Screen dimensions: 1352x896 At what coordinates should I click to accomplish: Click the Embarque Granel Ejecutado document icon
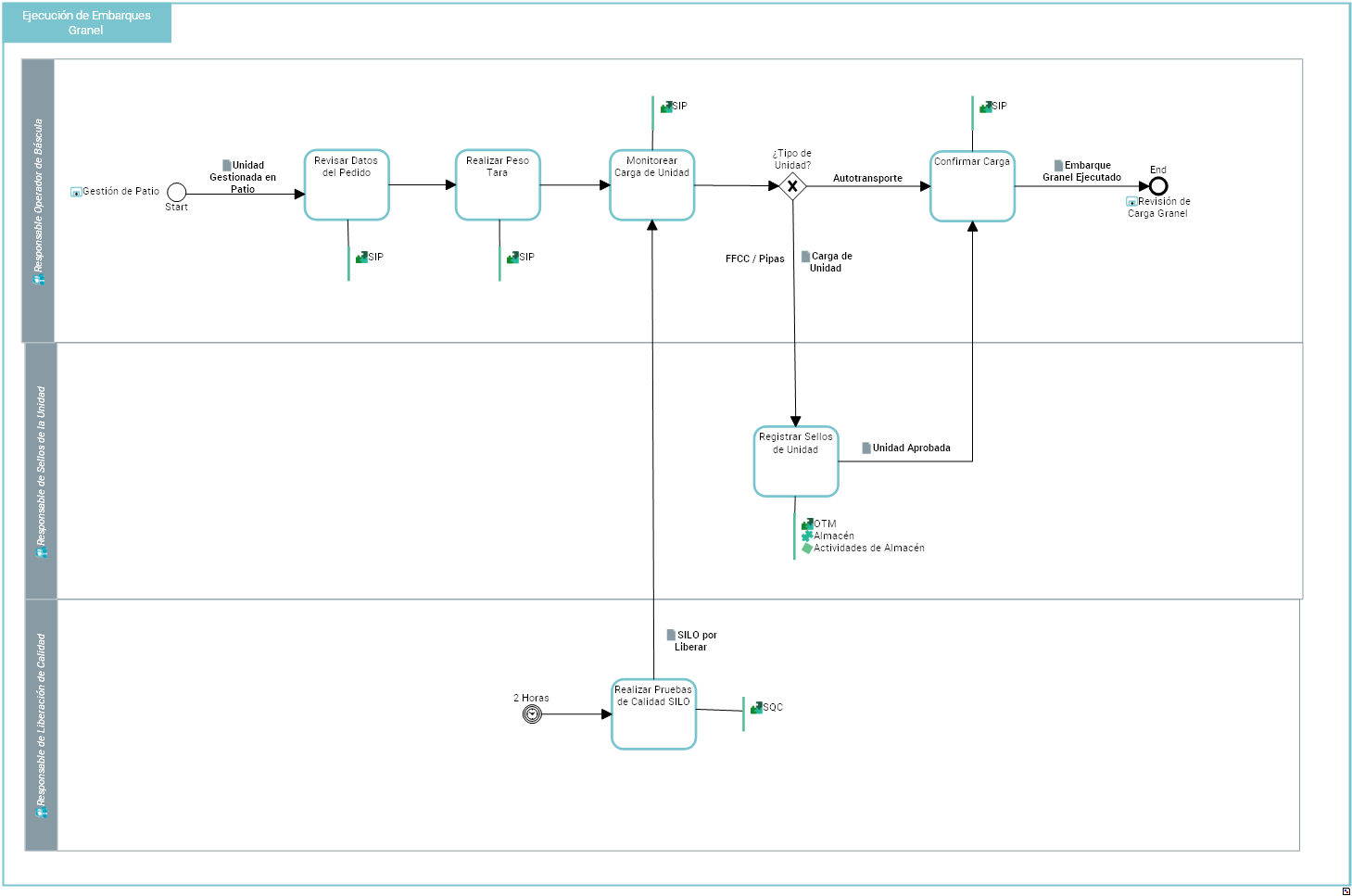(1058, 165)
